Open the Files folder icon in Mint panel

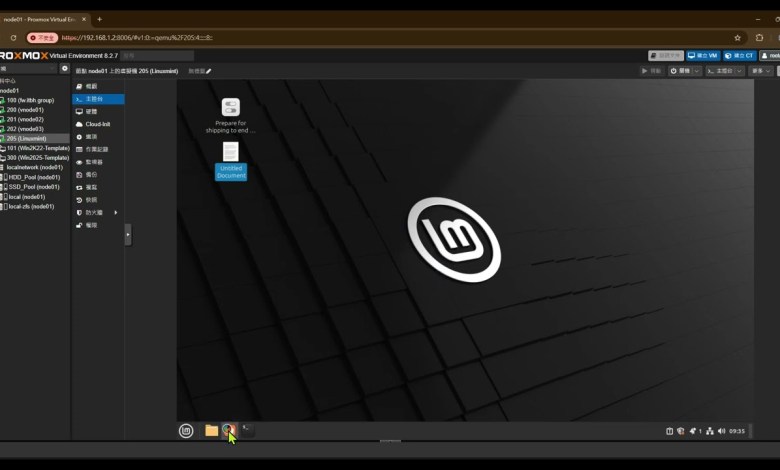tap(211, 431)
